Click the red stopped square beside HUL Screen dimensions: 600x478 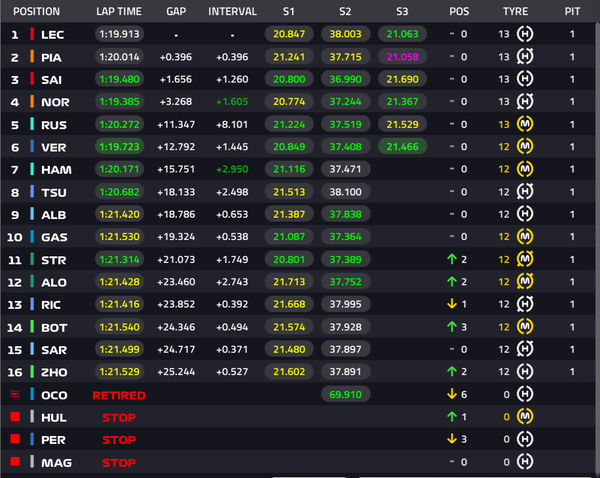click(x=15, y=416)
